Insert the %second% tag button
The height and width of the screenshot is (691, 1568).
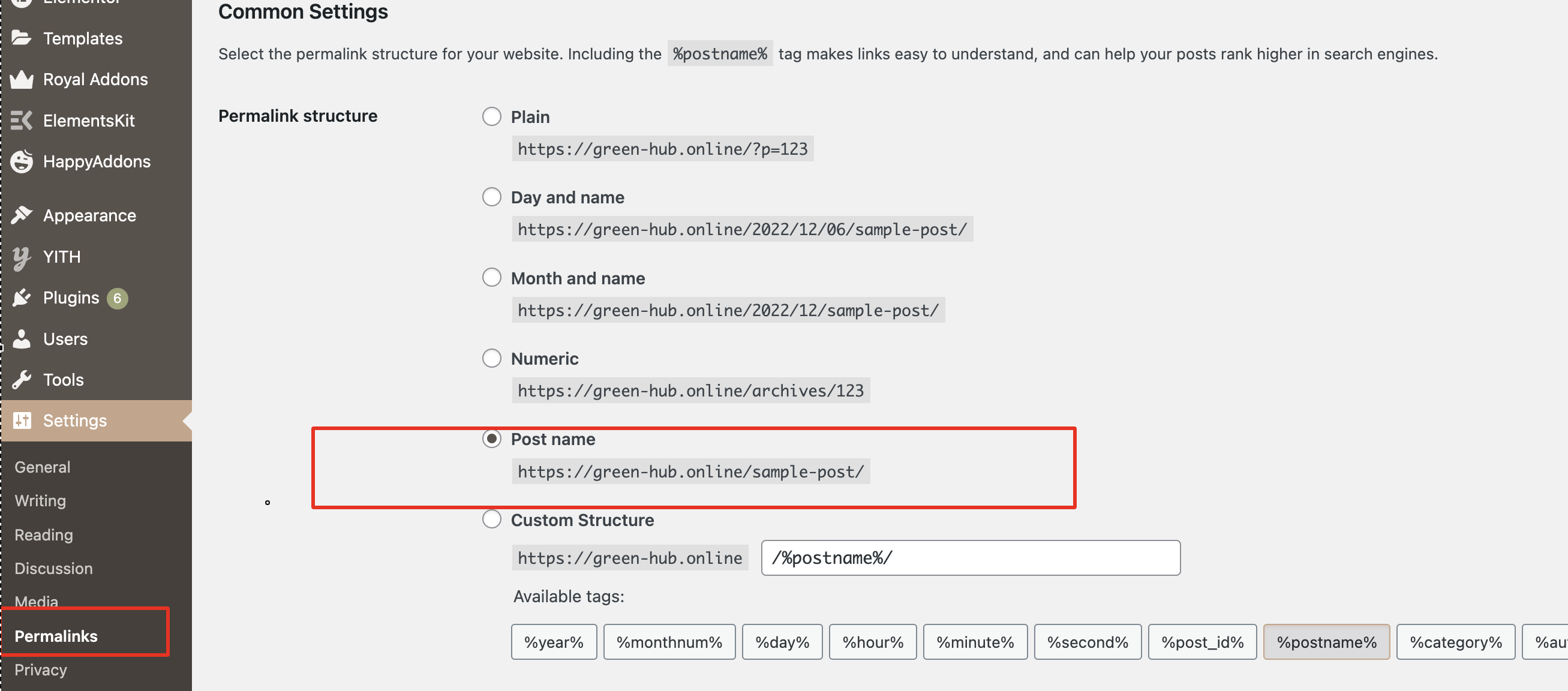coord(1088,642)
